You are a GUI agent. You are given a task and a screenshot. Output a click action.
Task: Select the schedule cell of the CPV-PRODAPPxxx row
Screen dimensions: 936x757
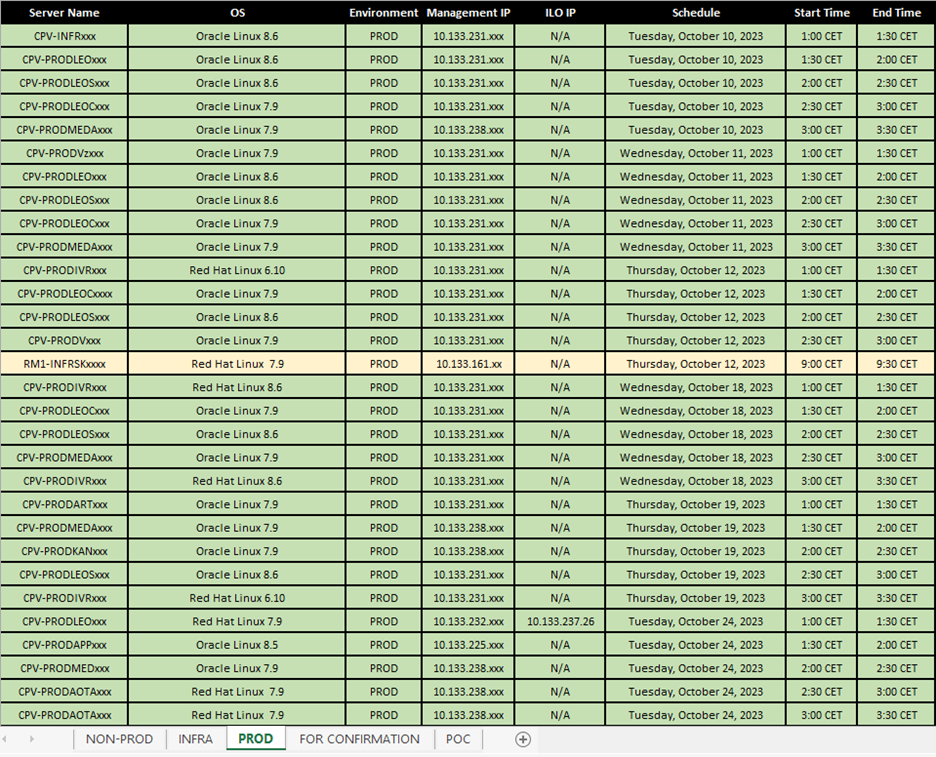[x=695, y=645]
